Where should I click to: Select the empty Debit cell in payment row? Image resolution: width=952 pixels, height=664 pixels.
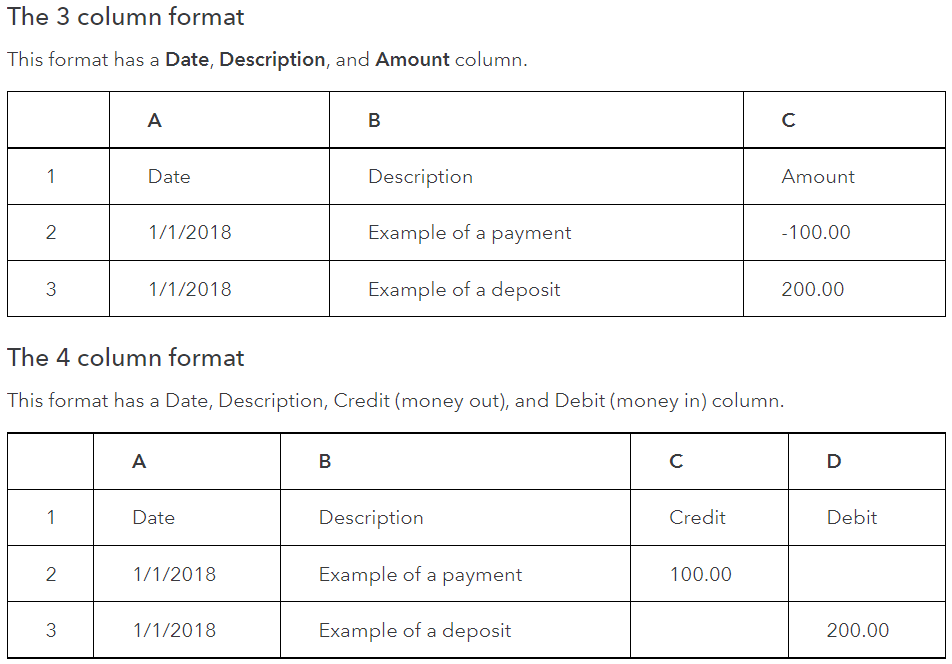pos(866,574)
